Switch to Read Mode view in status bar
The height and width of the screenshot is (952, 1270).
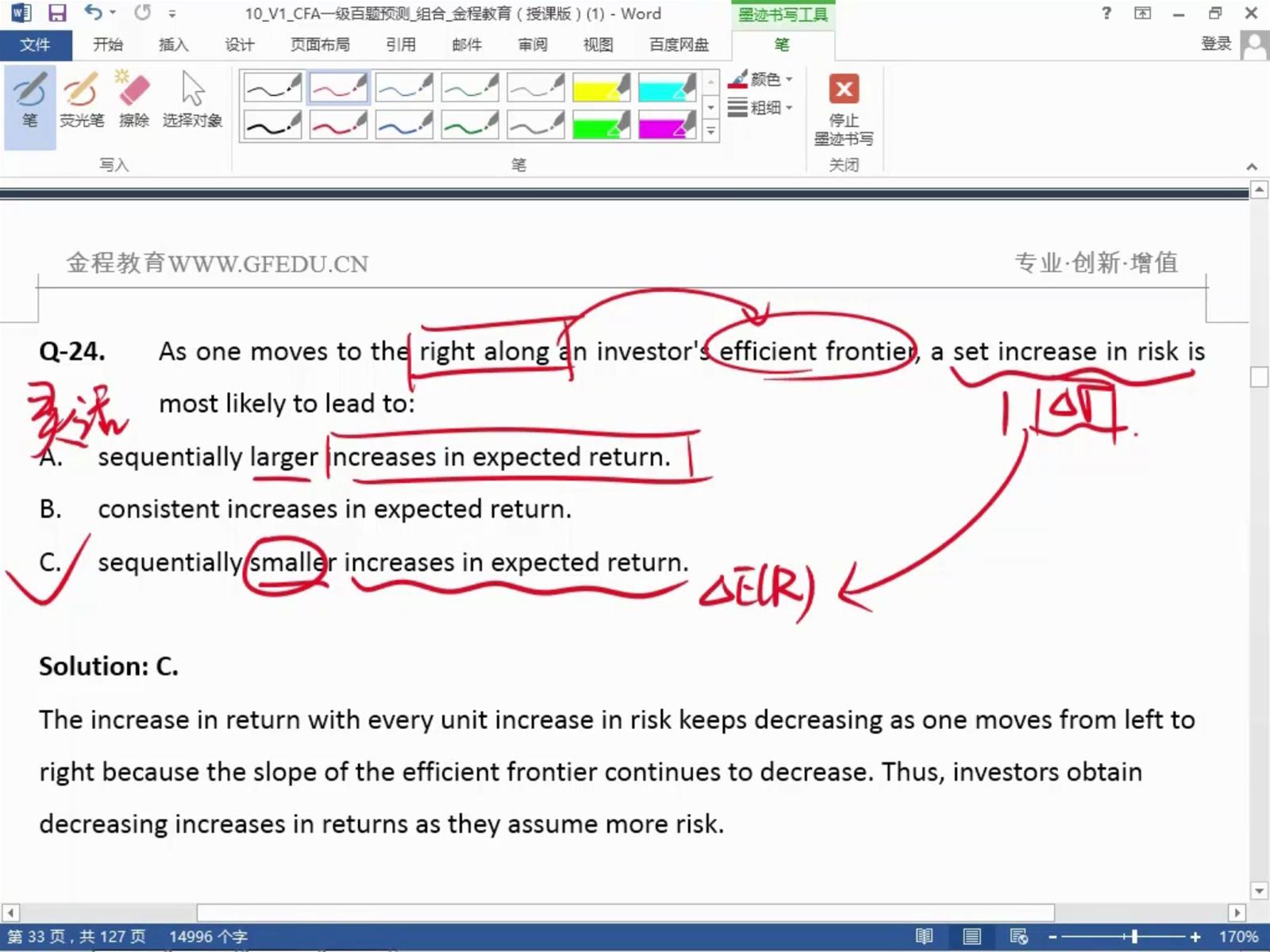point(924,937)
